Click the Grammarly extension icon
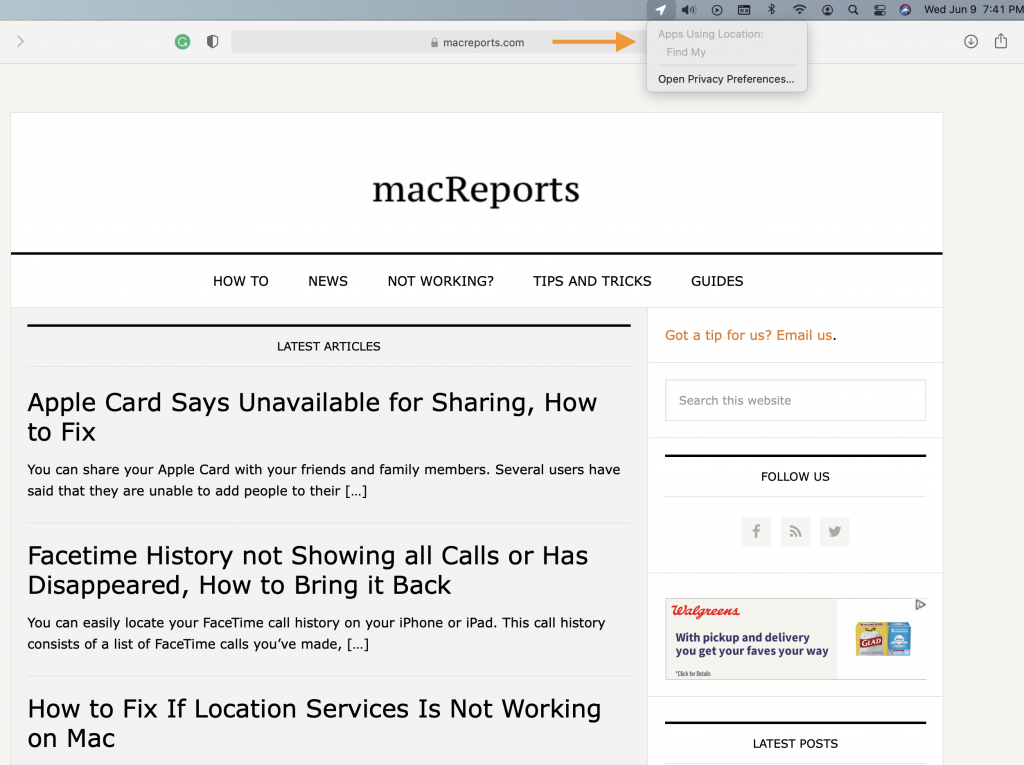This screenshot has height=765, width=1024. click(x=182, y=42)
